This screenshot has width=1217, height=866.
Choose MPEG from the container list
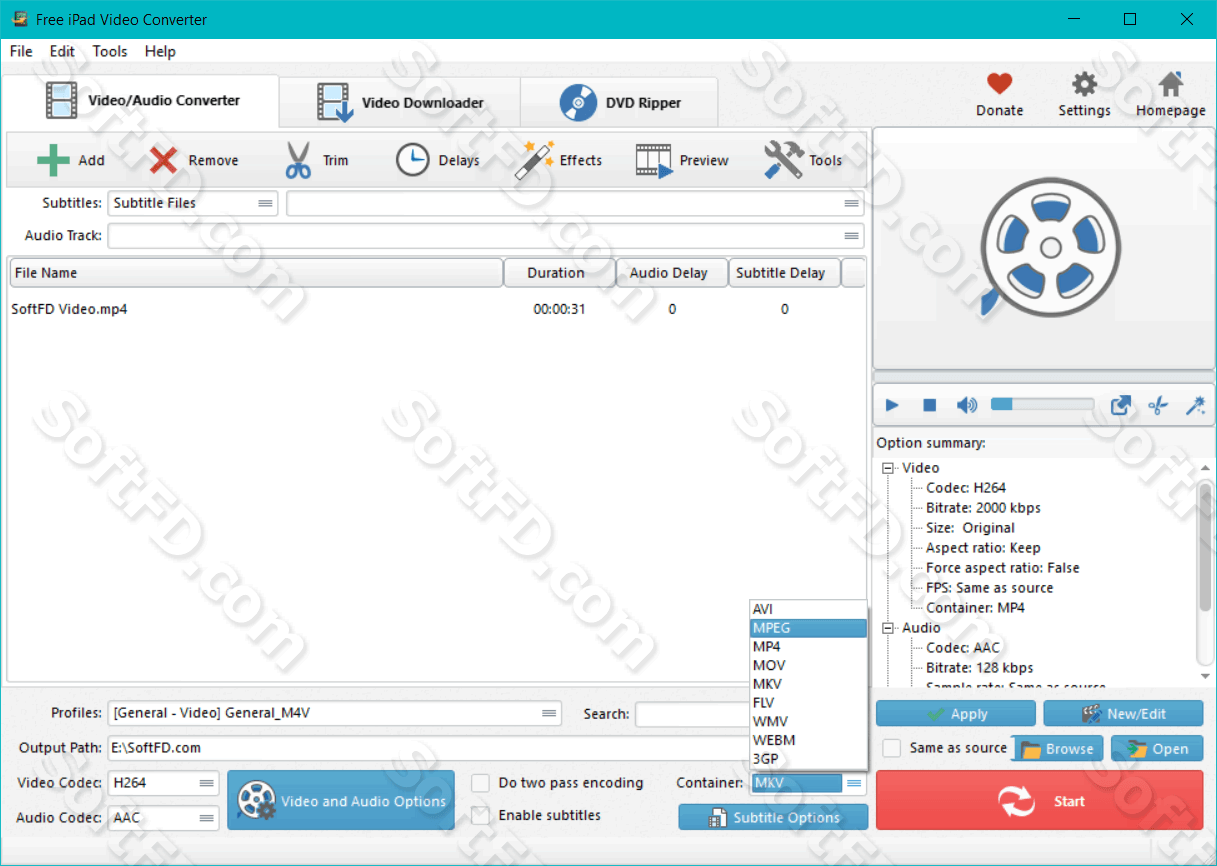pyautogui.click(x=808, y=628)
